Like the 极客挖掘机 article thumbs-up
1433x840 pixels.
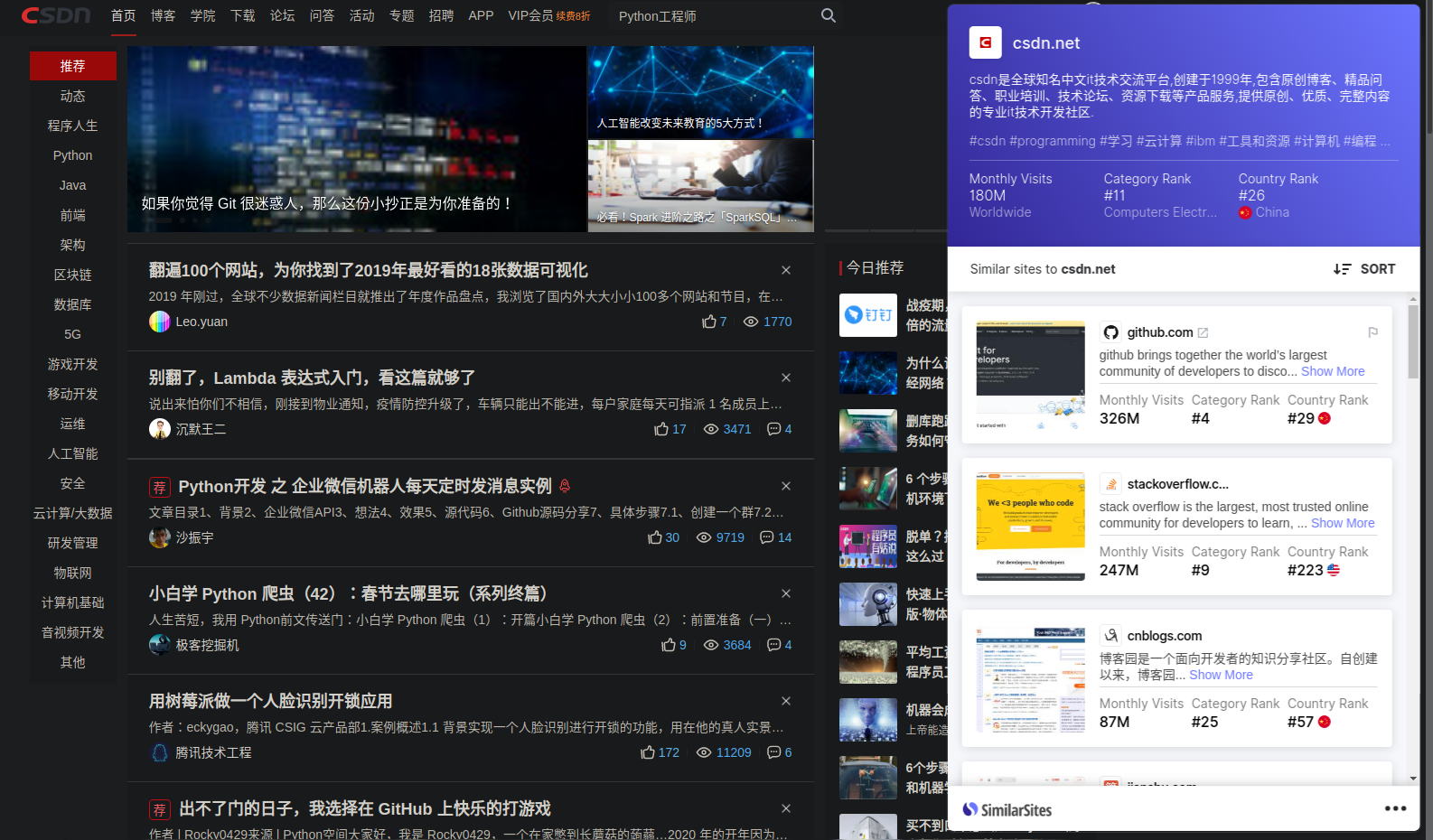tap(669, 645)
